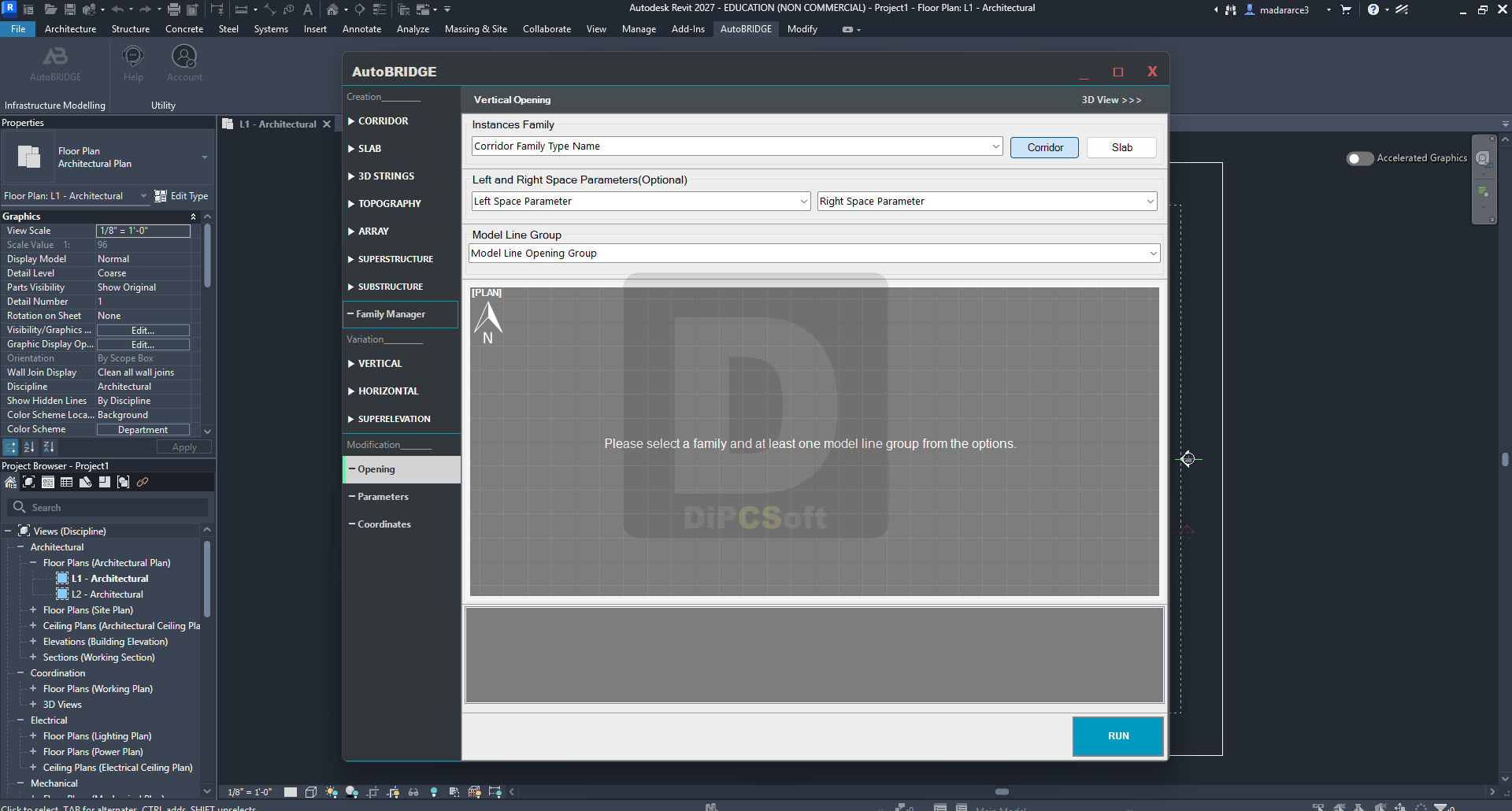1512x811 pixels.
Task: Open the Autodesk shopping cart icon
Action: coord(1346,9)
